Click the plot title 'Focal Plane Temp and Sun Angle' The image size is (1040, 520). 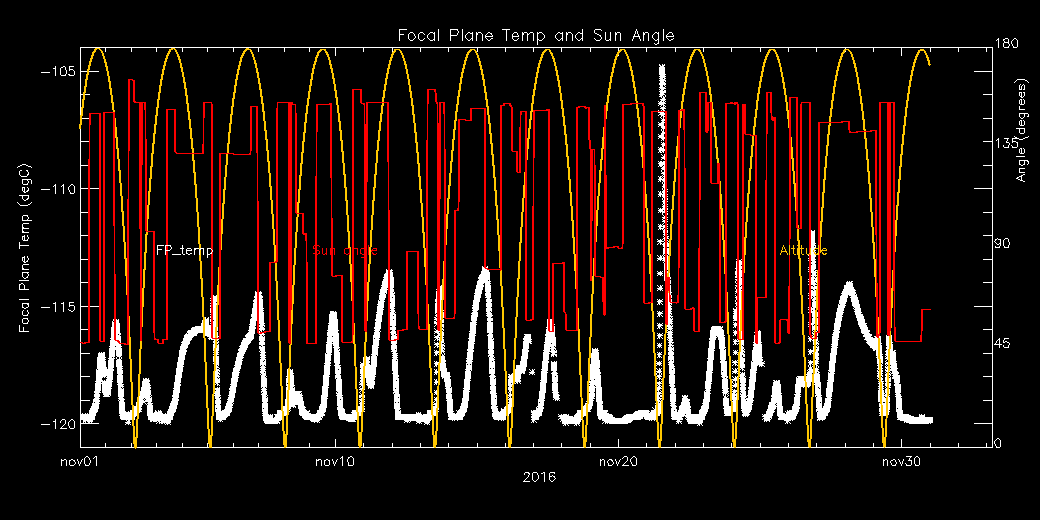tap(536, 36)
